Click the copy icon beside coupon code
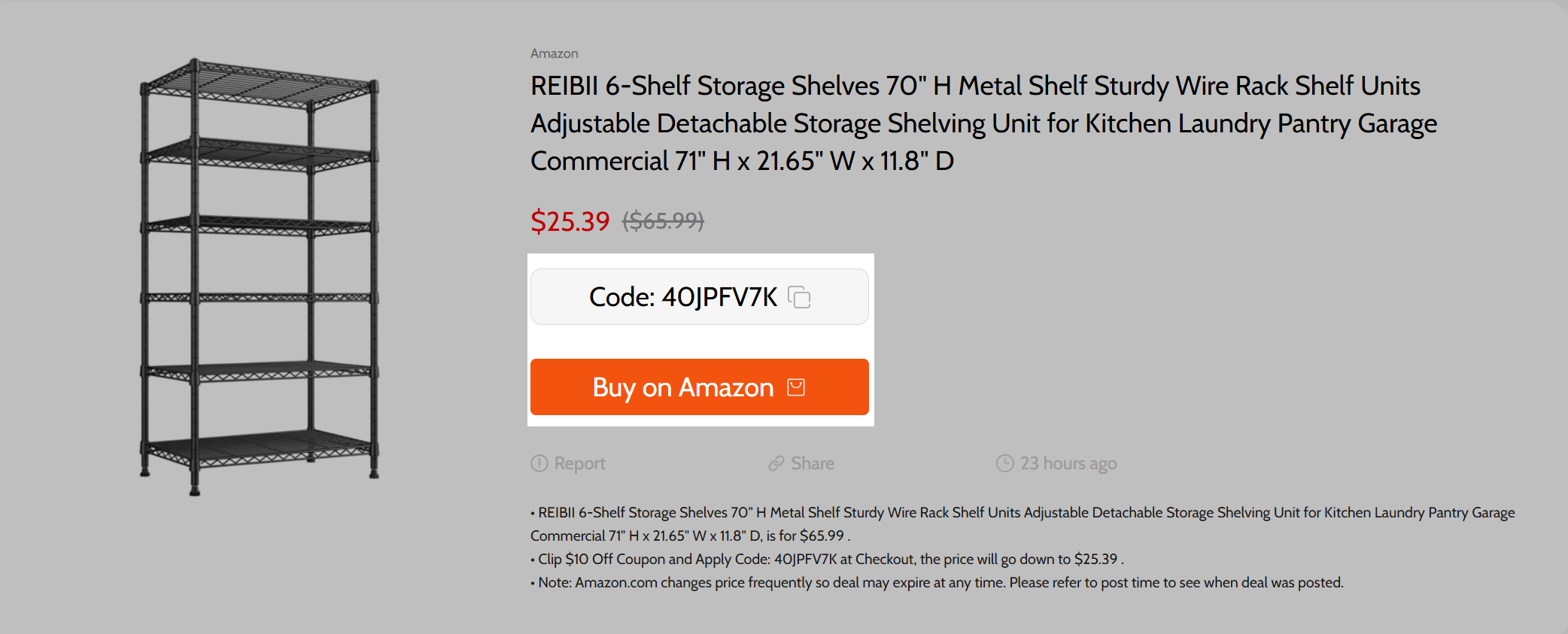The width and height of the screenshot is (1568, 634). 799,297
